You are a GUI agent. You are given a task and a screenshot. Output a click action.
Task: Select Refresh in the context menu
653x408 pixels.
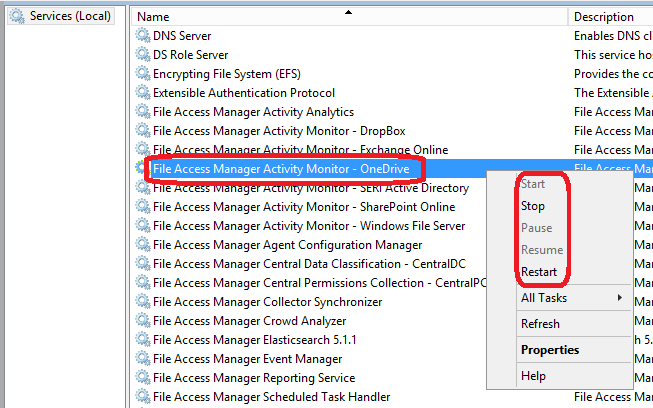(x=540, y=324)
